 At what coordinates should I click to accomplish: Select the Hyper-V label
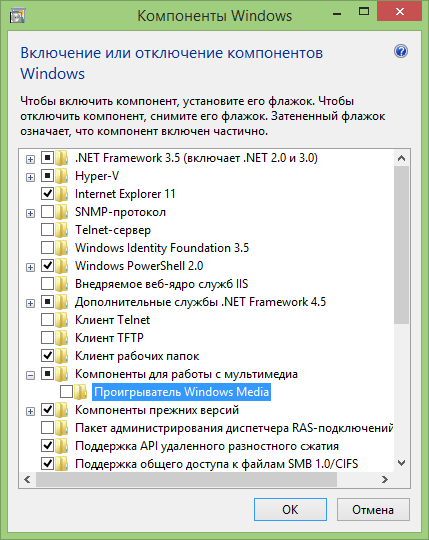[97, 176]
